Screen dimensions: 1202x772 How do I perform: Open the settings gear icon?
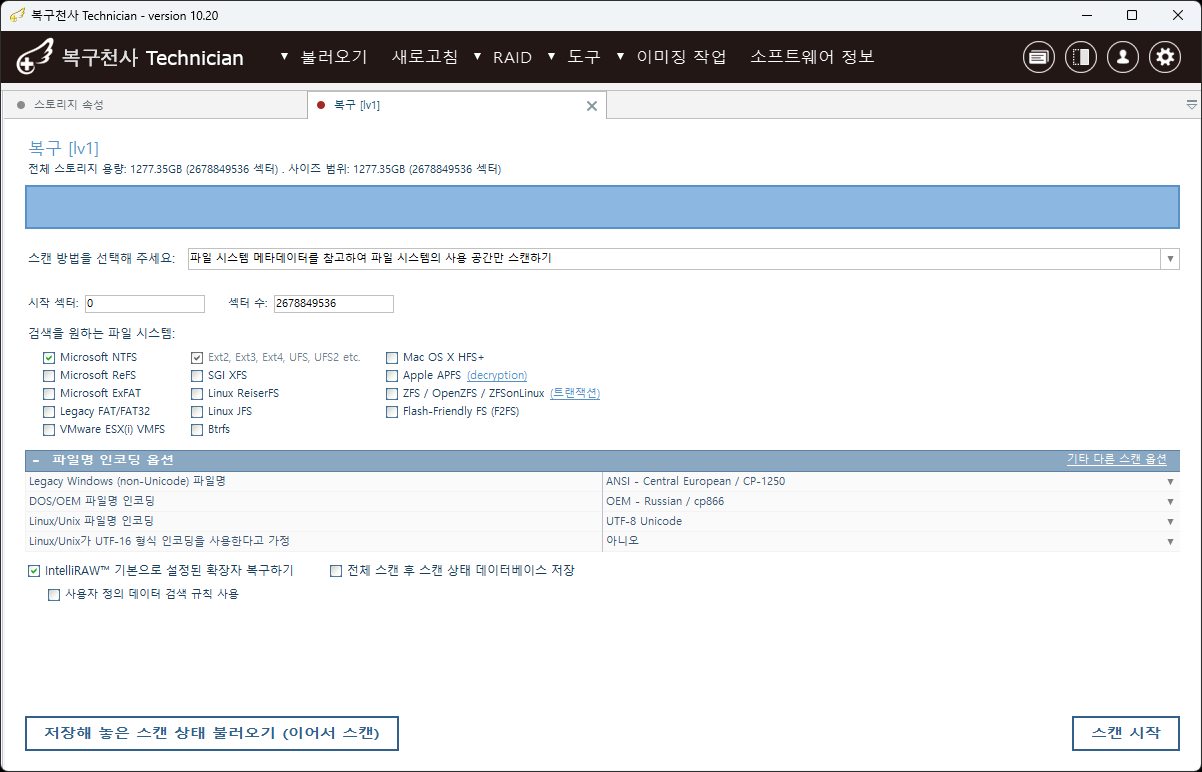(1165, 57)
